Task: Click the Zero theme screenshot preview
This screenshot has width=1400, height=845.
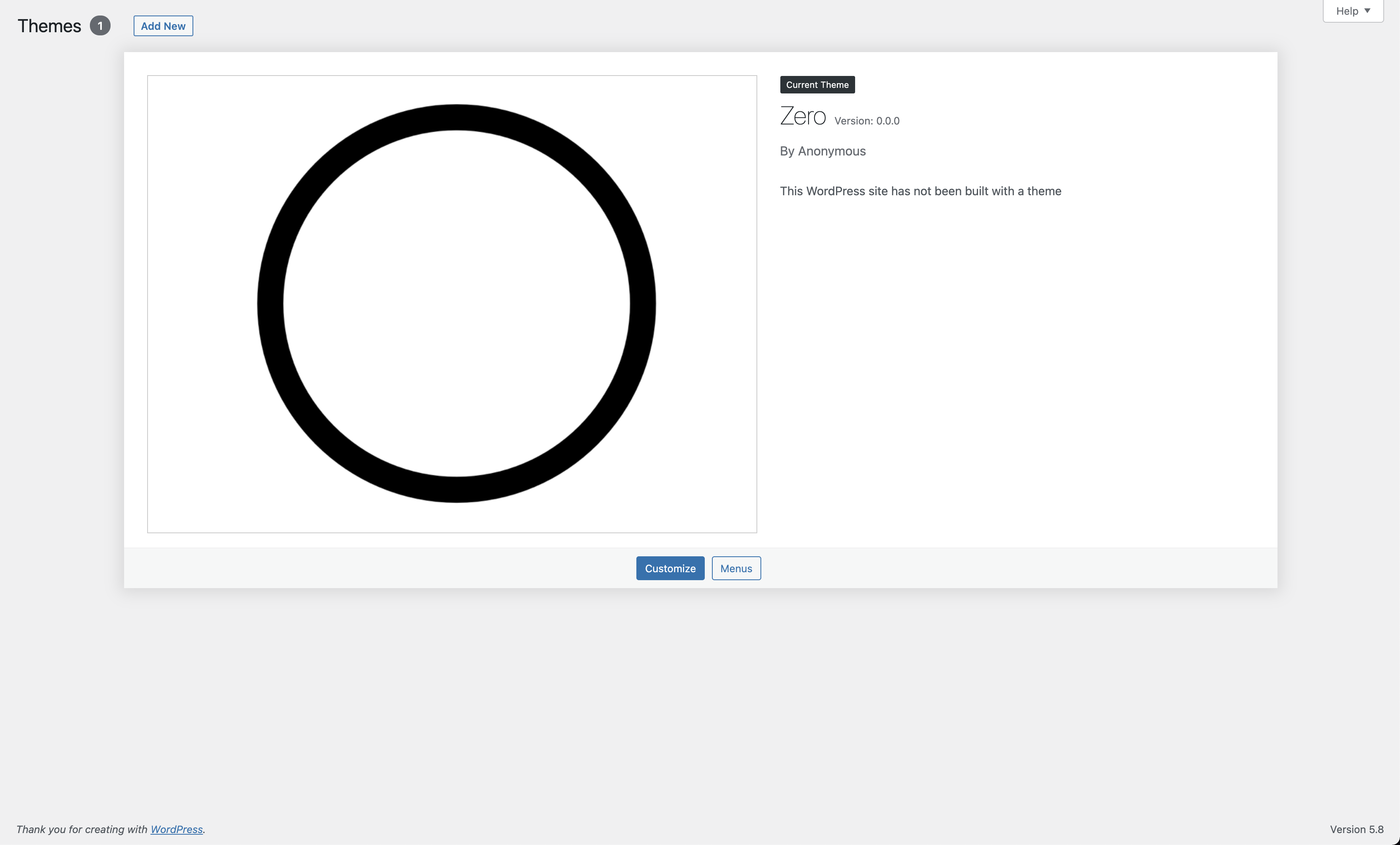Action: coord(452,304)
